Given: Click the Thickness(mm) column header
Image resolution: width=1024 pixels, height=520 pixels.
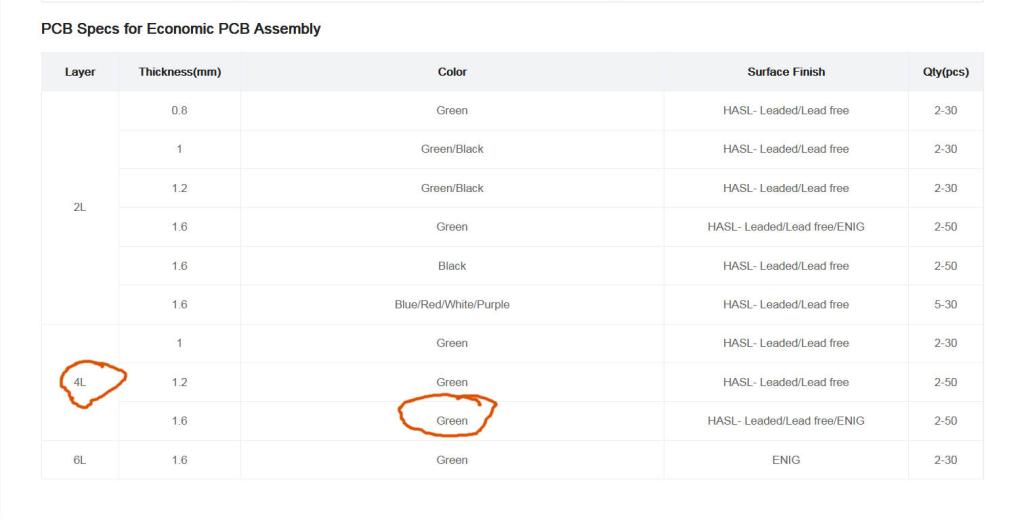Looking at the screenshot, I should click(x=179, y=72).
